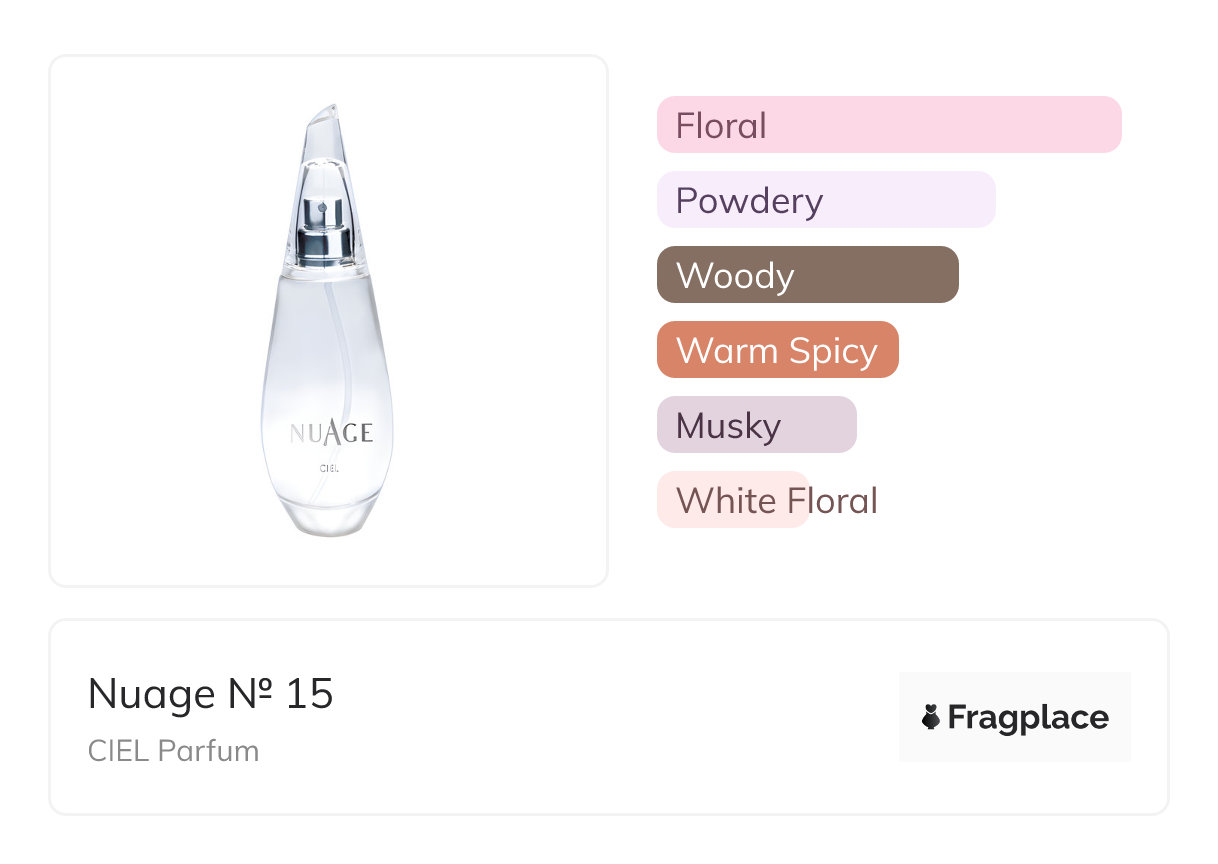1218x864 pixels.
Task: Click the 'Warm Spicy' text label
Action: pos(776,351)
